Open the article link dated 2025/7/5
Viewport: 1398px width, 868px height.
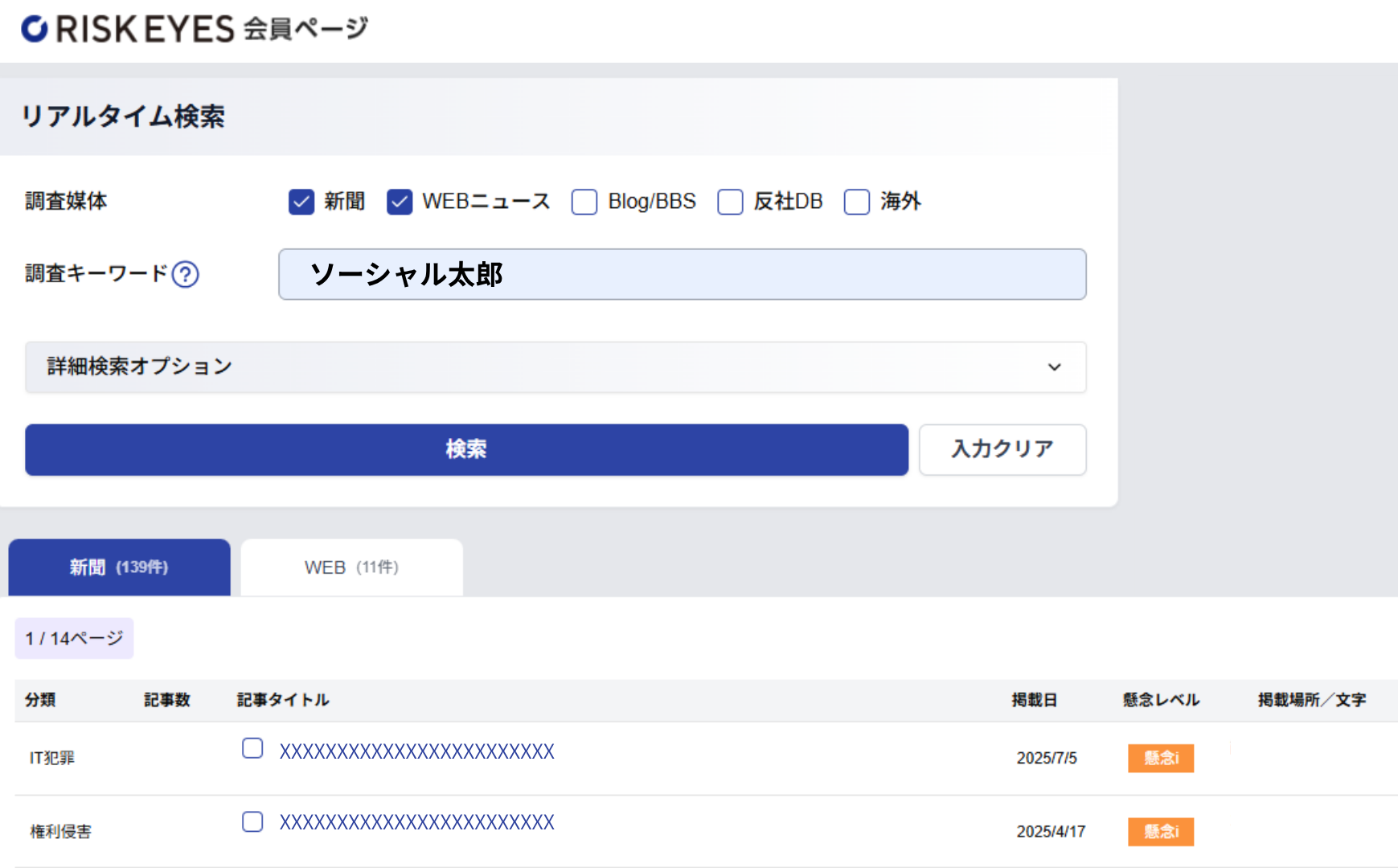coord(416,751)
